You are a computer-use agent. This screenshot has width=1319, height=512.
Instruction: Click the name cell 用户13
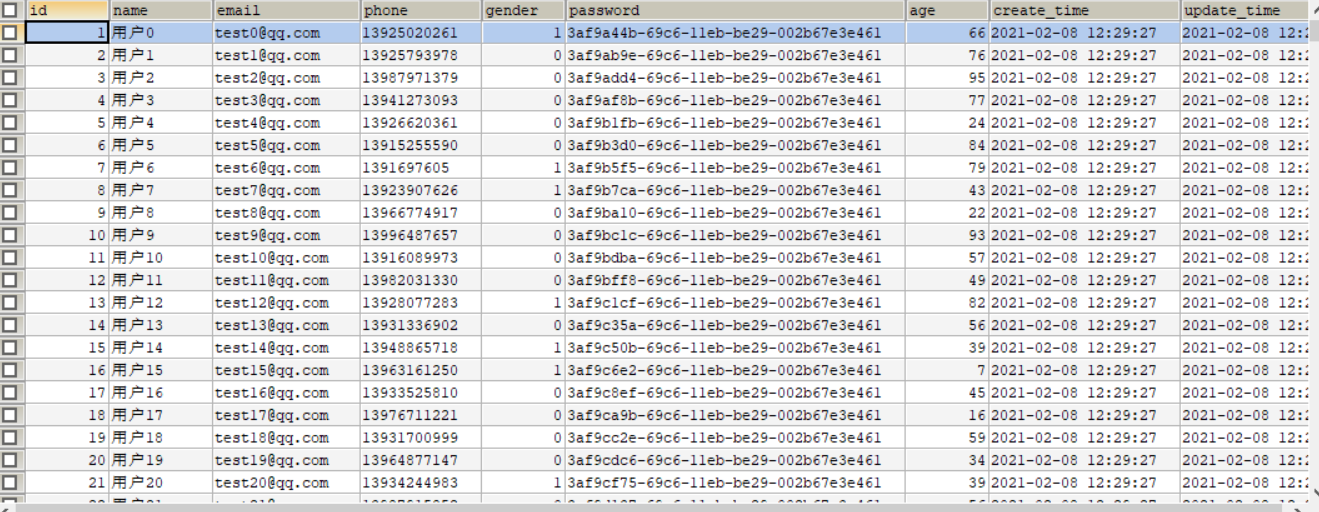161,325
